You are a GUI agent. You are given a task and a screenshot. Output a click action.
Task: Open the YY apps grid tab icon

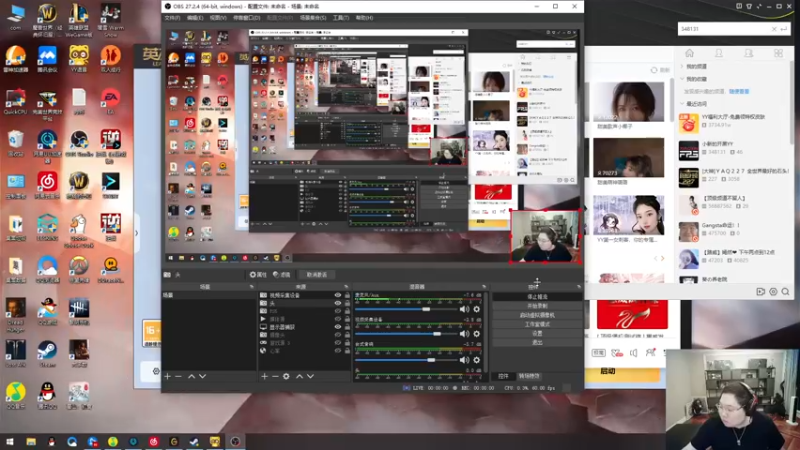(778, 53)
